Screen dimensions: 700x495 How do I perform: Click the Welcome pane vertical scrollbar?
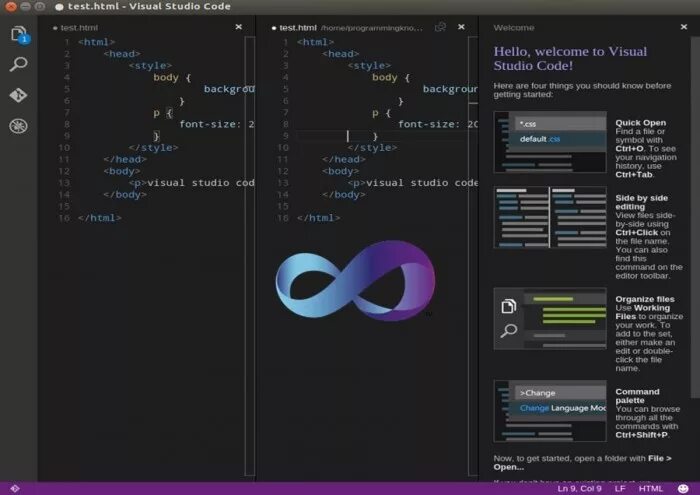click(695, 217)
